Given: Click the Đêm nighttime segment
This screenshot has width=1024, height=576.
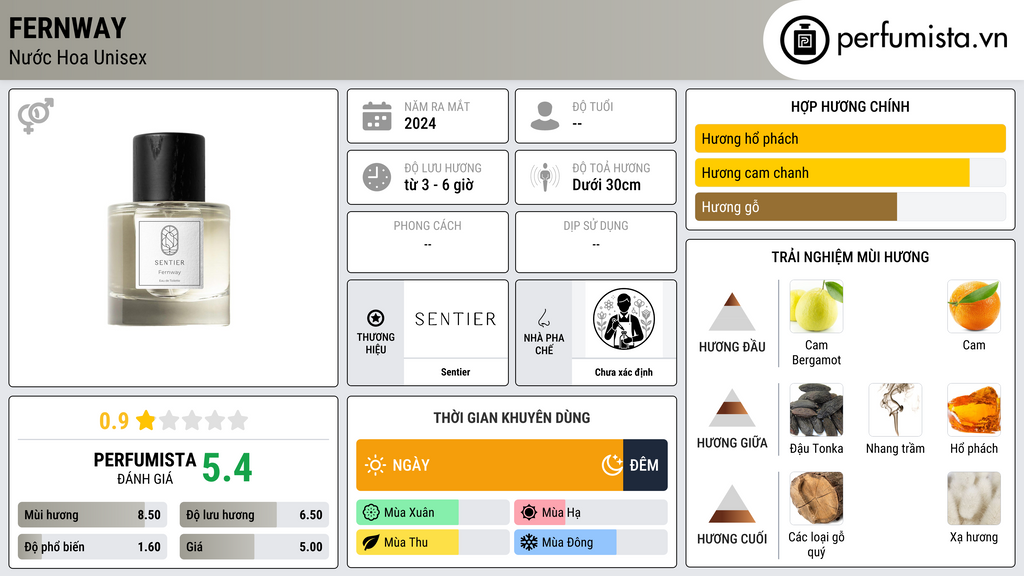Looking at the screenshot, I should (645, 465).
